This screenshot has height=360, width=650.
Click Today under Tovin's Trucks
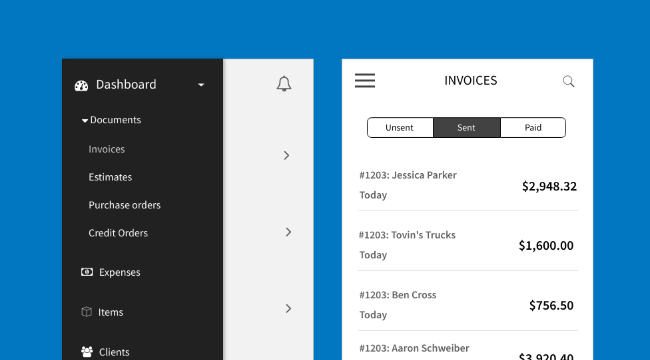click(373, 255)
